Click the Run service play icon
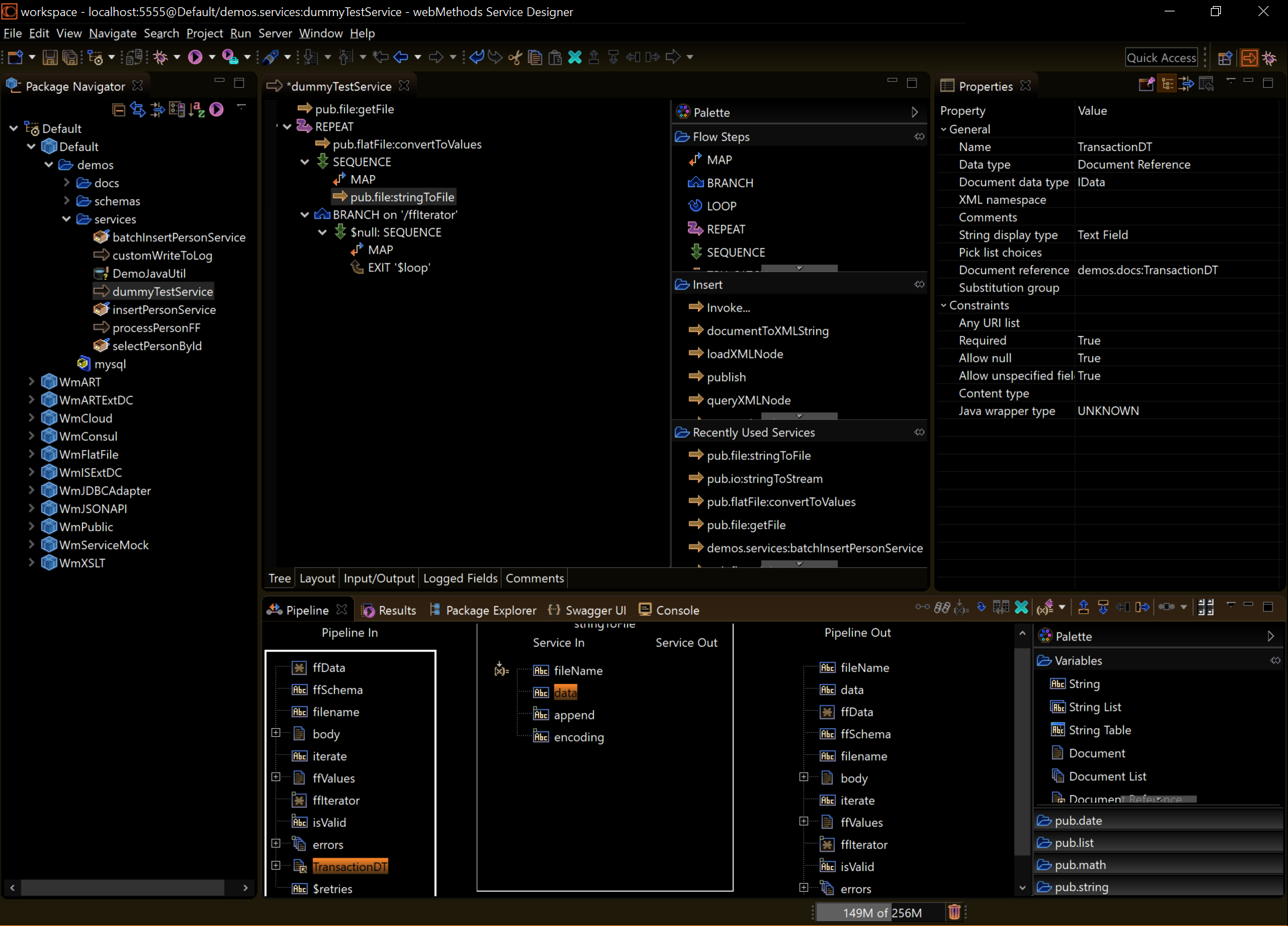The height and width of the screenshot is (926, 1288). tap(194, 58)
